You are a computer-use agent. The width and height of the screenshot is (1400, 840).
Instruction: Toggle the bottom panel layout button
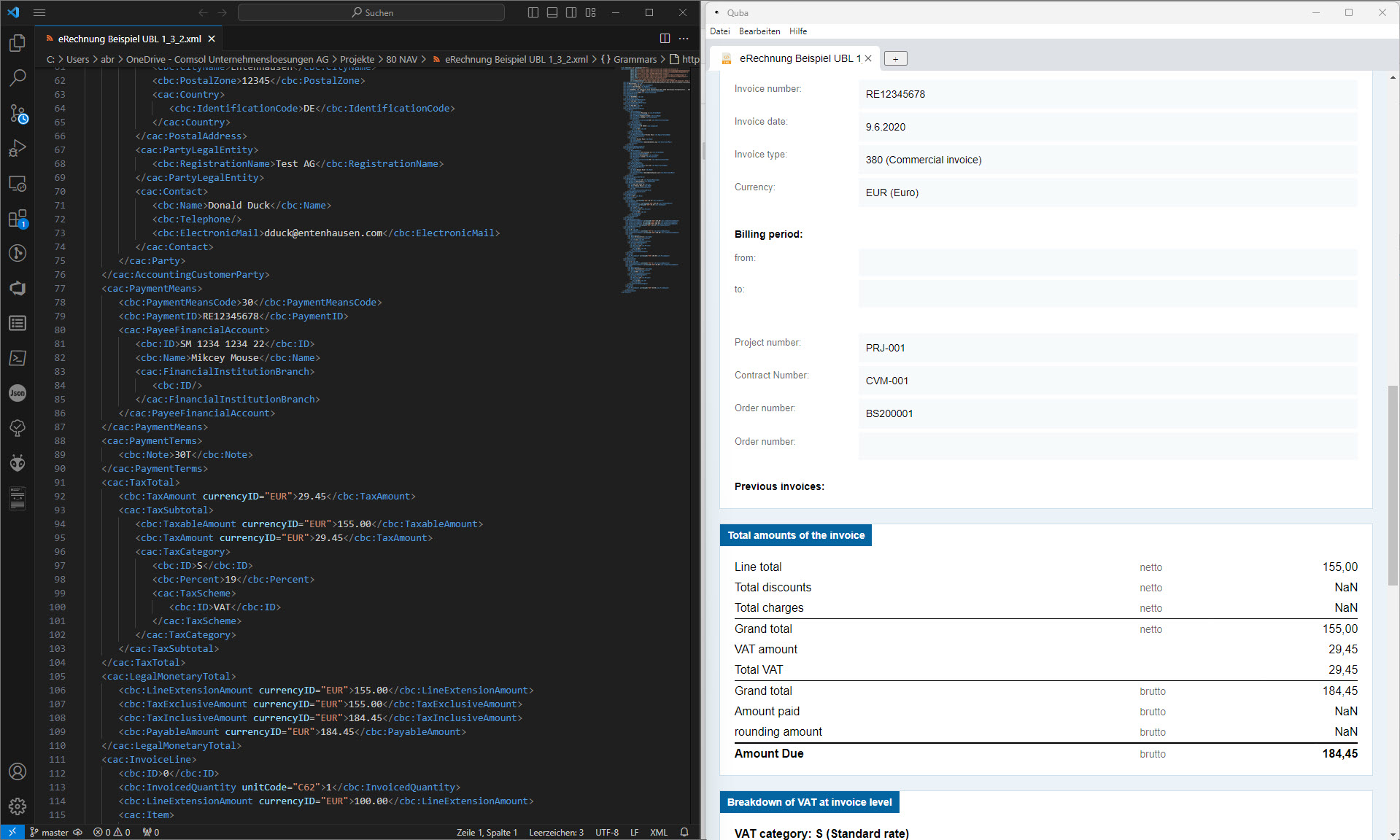(552, 12)
